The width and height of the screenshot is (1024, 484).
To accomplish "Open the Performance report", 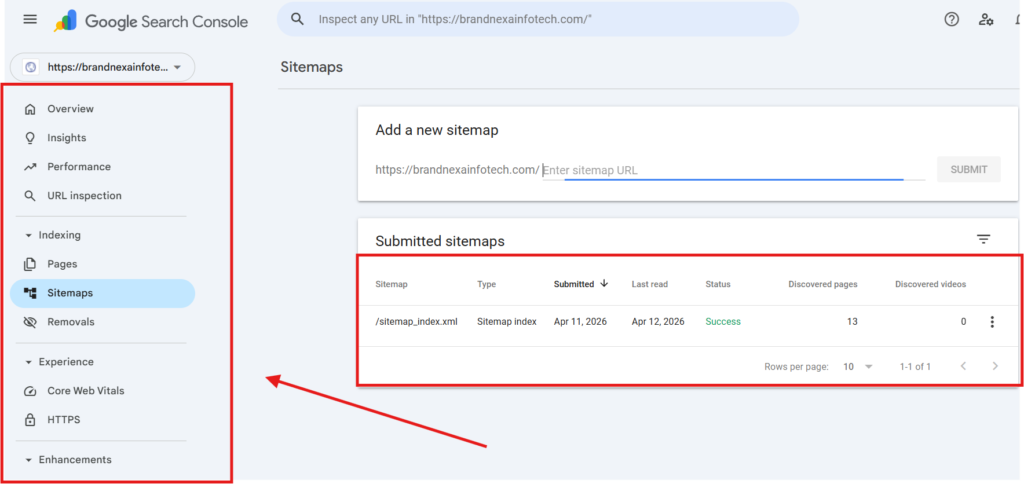I will pos(78,167).
